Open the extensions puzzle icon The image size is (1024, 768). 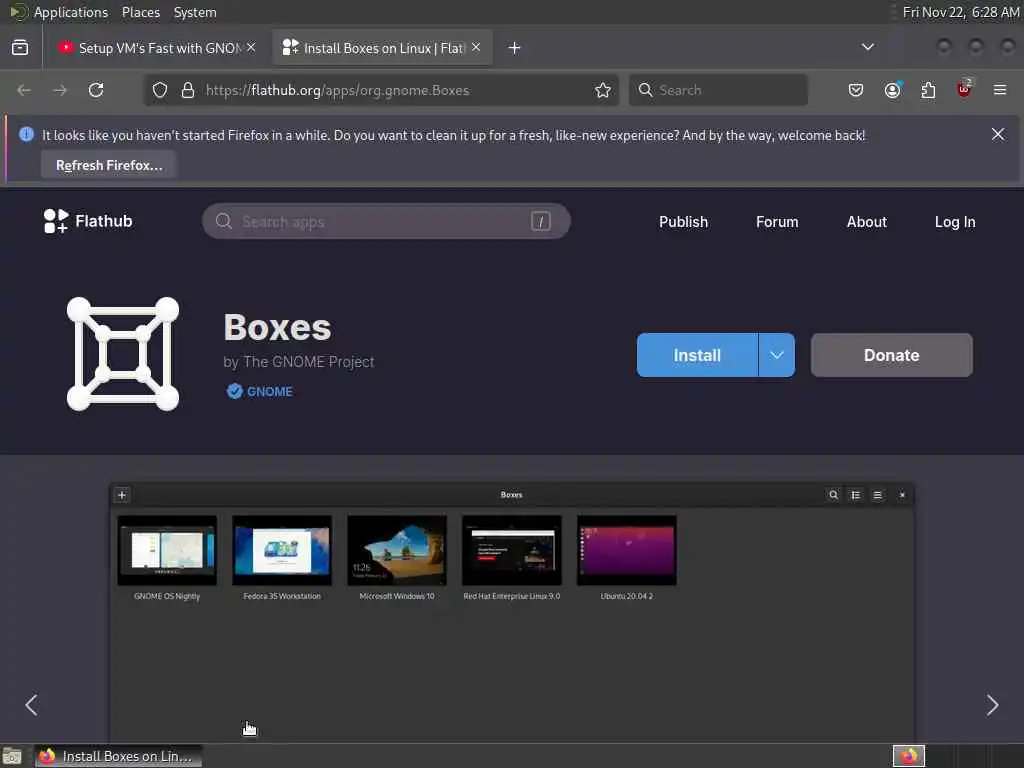point(928,90)
